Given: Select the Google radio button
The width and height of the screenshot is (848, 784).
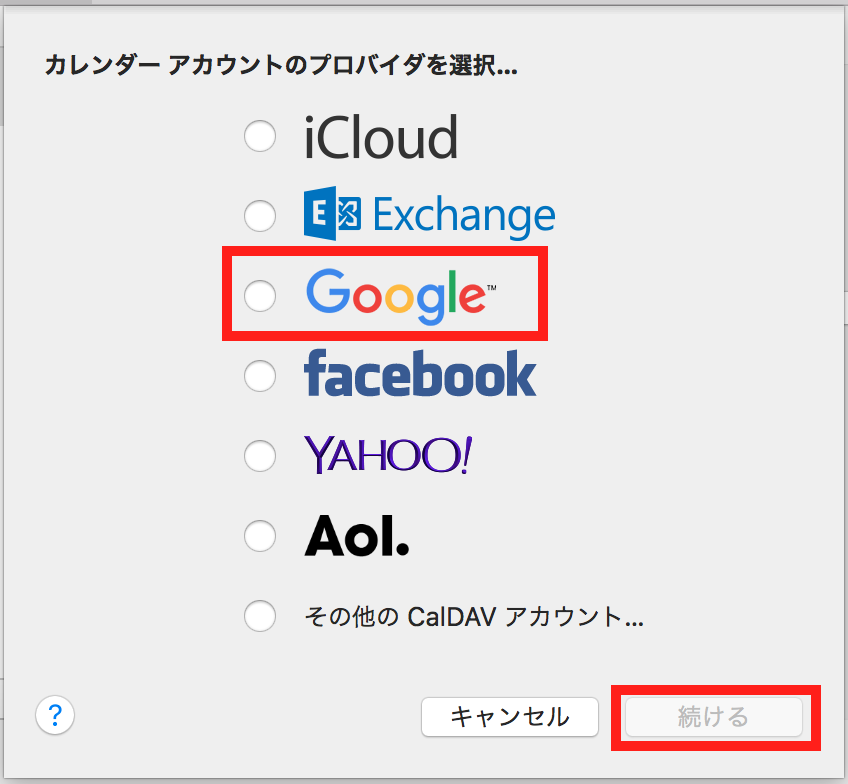Looking at the screenshot, I should click(260, 296).
